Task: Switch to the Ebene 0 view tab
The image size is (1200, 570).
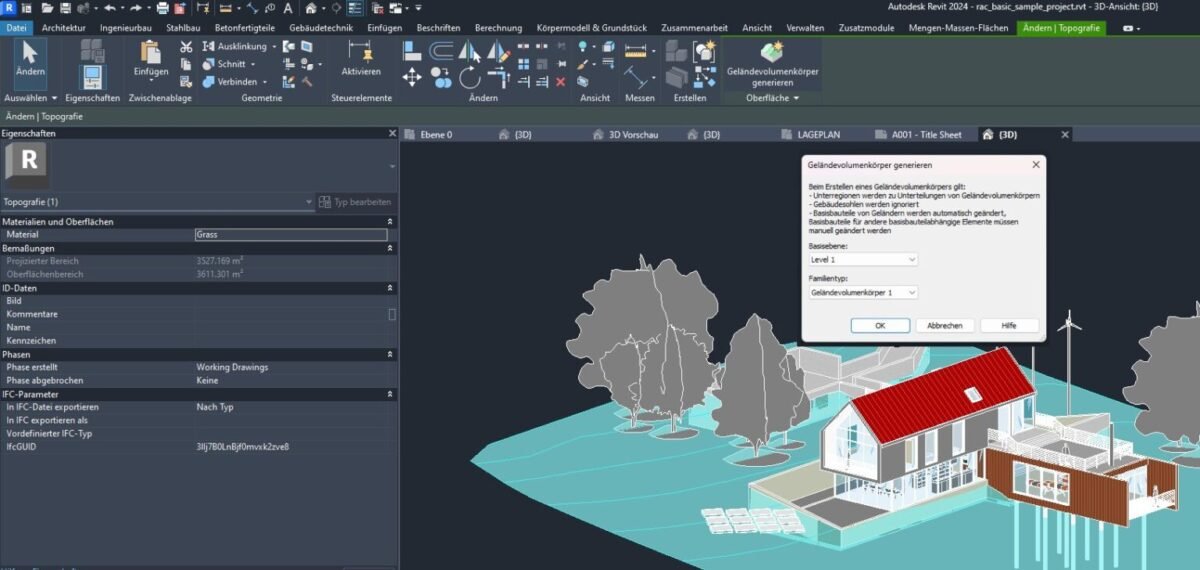Action: pos(434,134)
